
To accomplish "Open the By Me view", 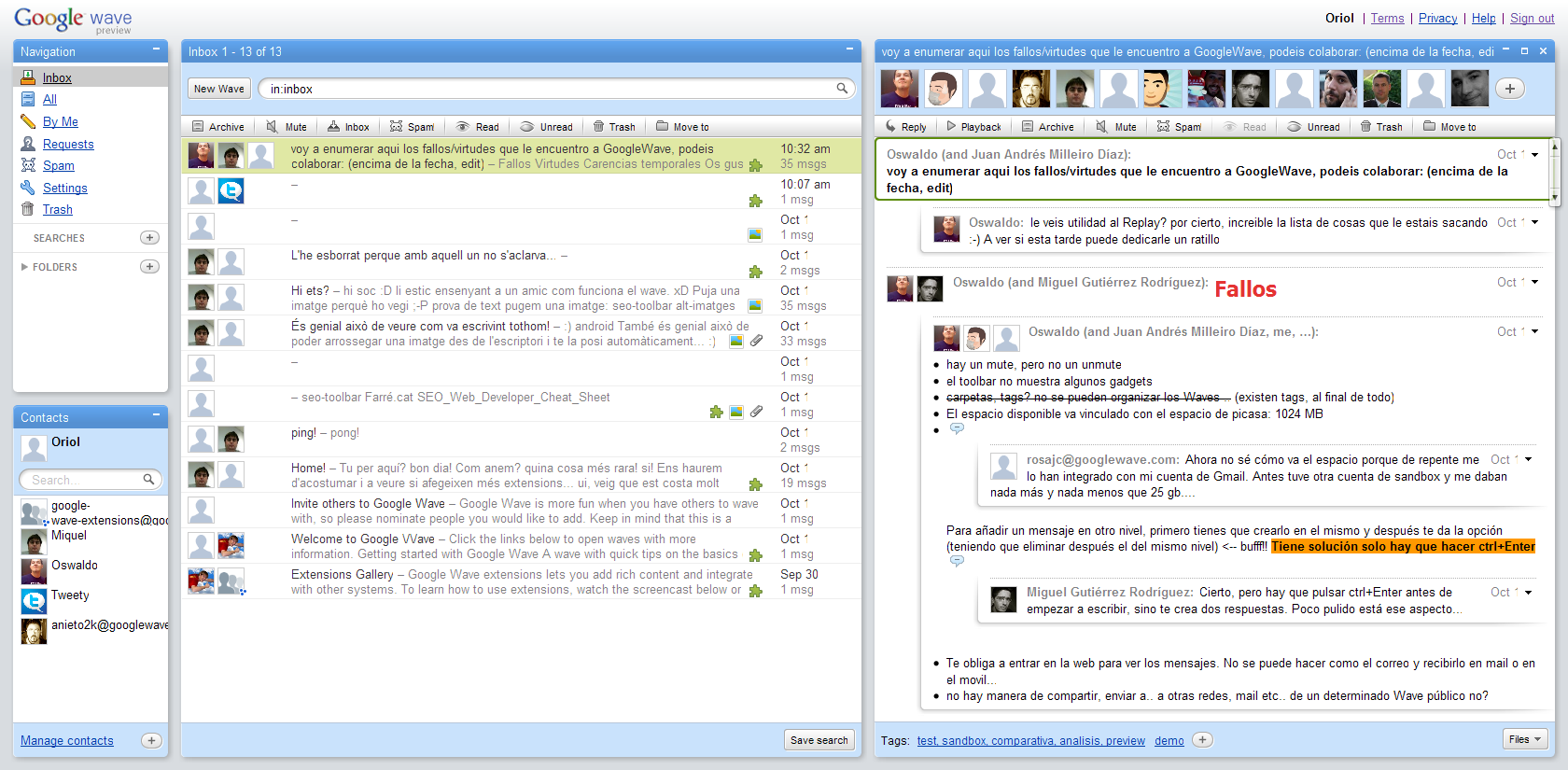I will [61, 121].
